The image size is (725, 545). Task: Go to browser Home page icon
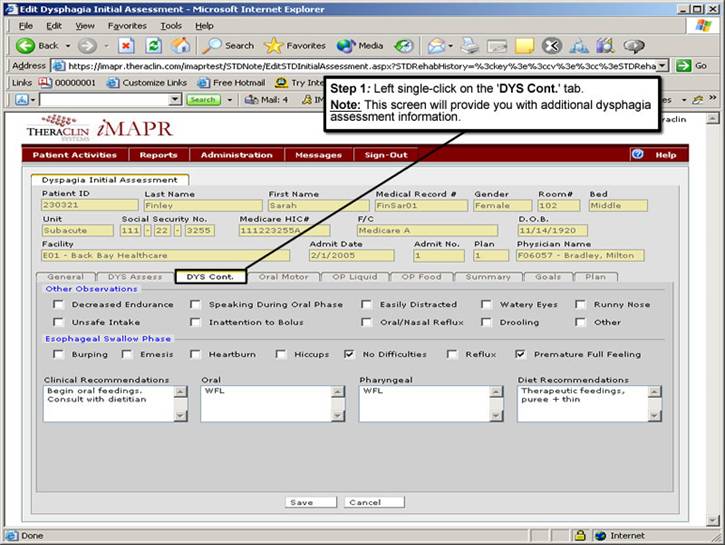pyautogui.click(x=180, y=45)
